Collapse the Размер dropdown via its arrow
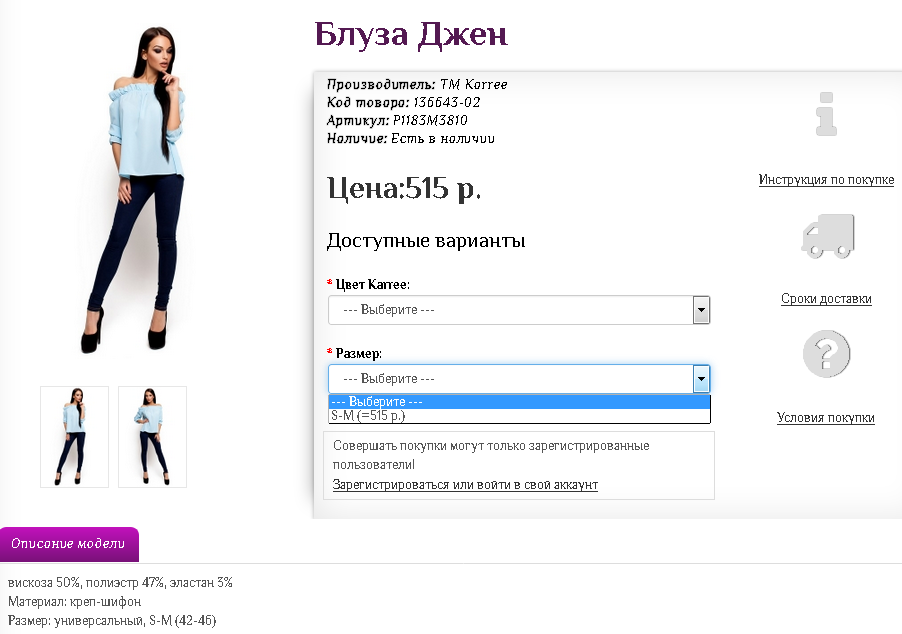Screen dimensions: 902x634 click(x=701, y=379)
